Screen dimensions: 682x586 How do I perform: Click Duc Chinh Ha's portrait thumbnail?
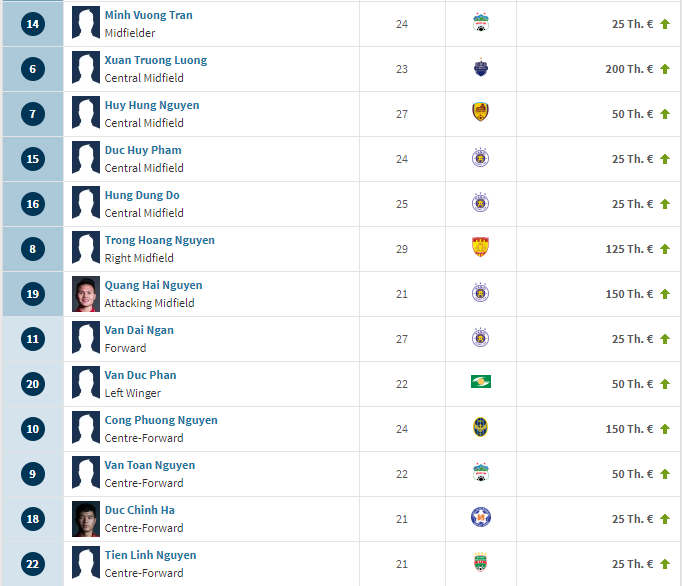click(86, 519)
